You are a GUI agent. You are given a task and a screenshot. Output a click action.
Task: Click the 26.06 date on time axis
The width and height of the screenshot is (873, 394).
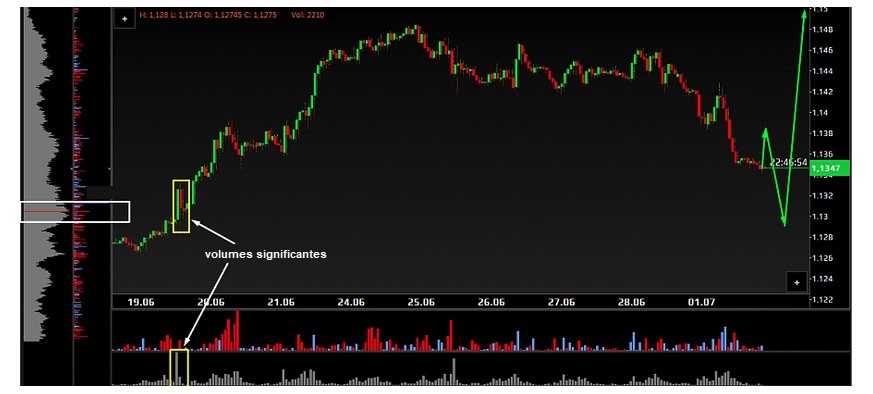coord(491,302)
